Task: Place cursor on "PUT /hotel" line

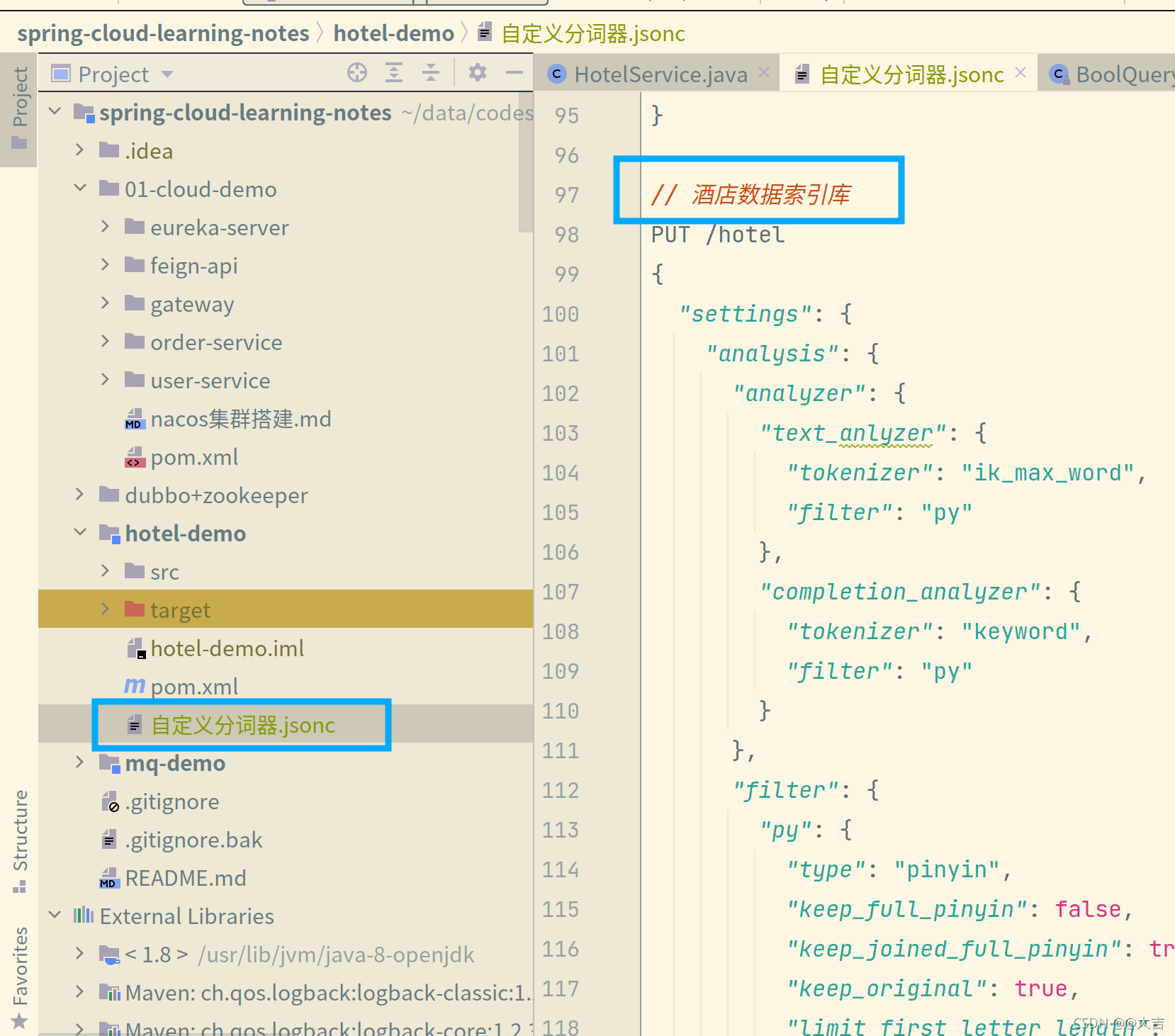Action: click(x=718, y=235)
